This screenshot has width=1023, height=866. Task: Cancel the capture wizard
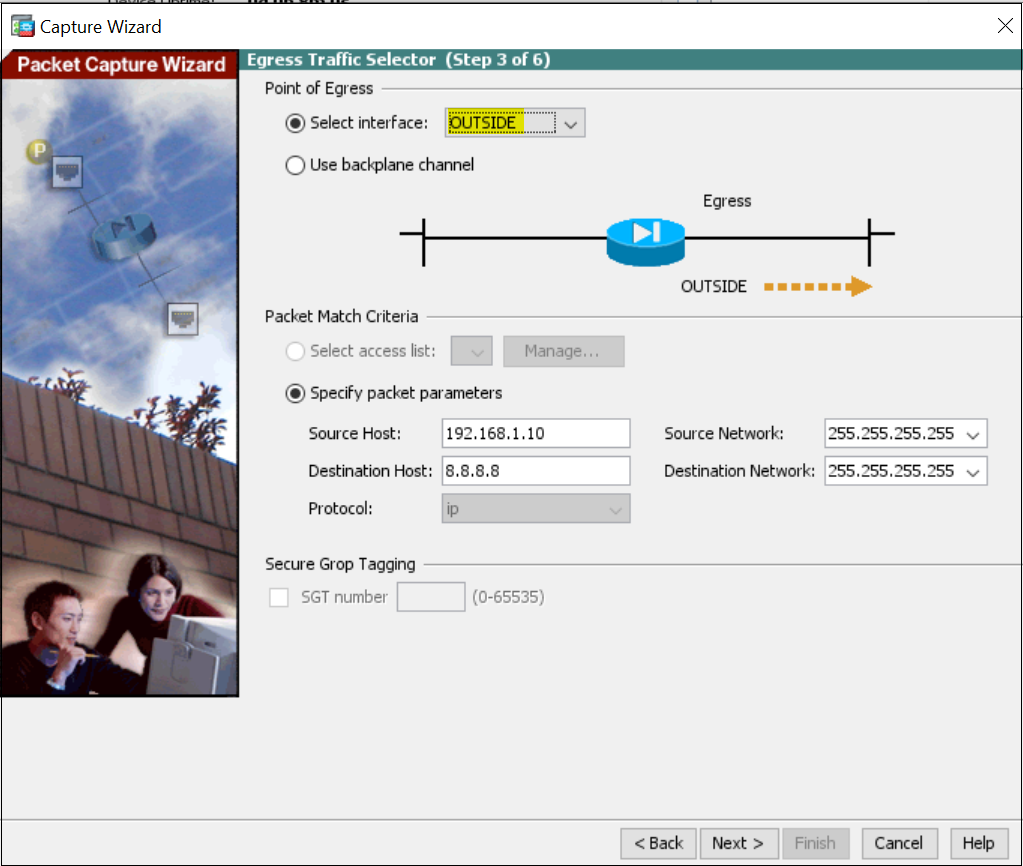(x=900, y=843)
